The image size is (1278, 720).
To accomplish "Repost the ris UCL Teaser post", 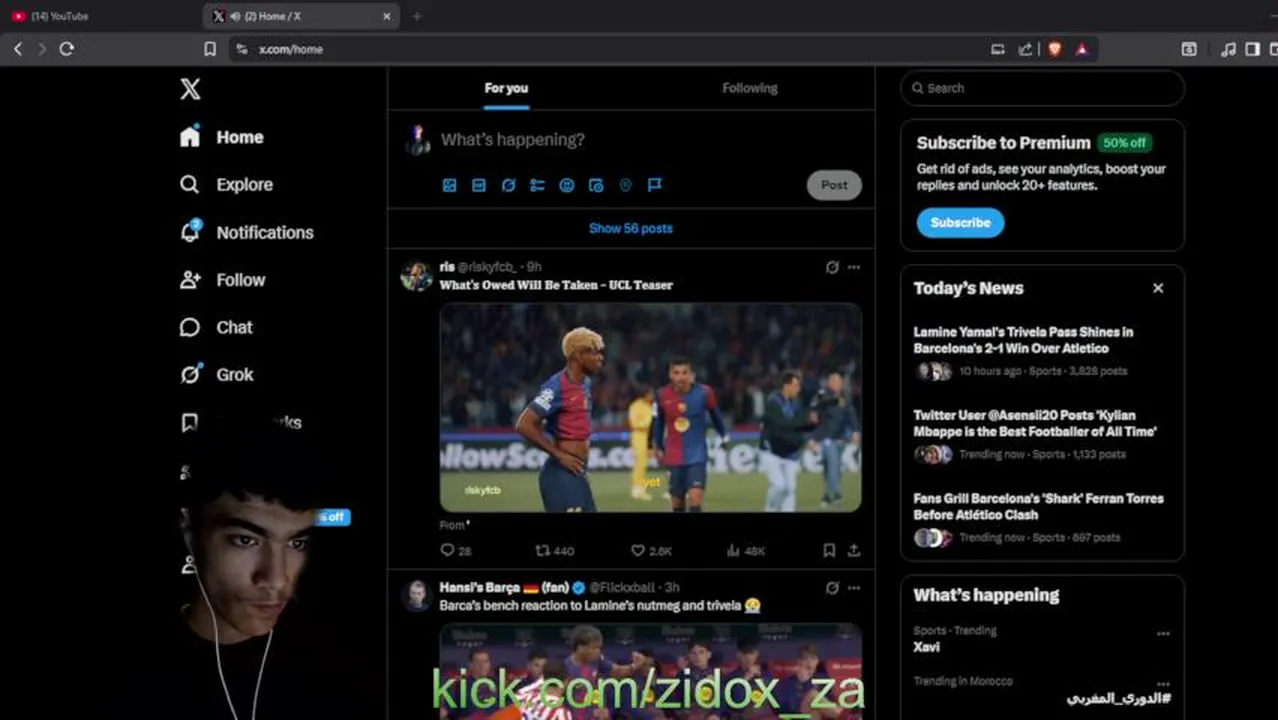I will point(554,550).
